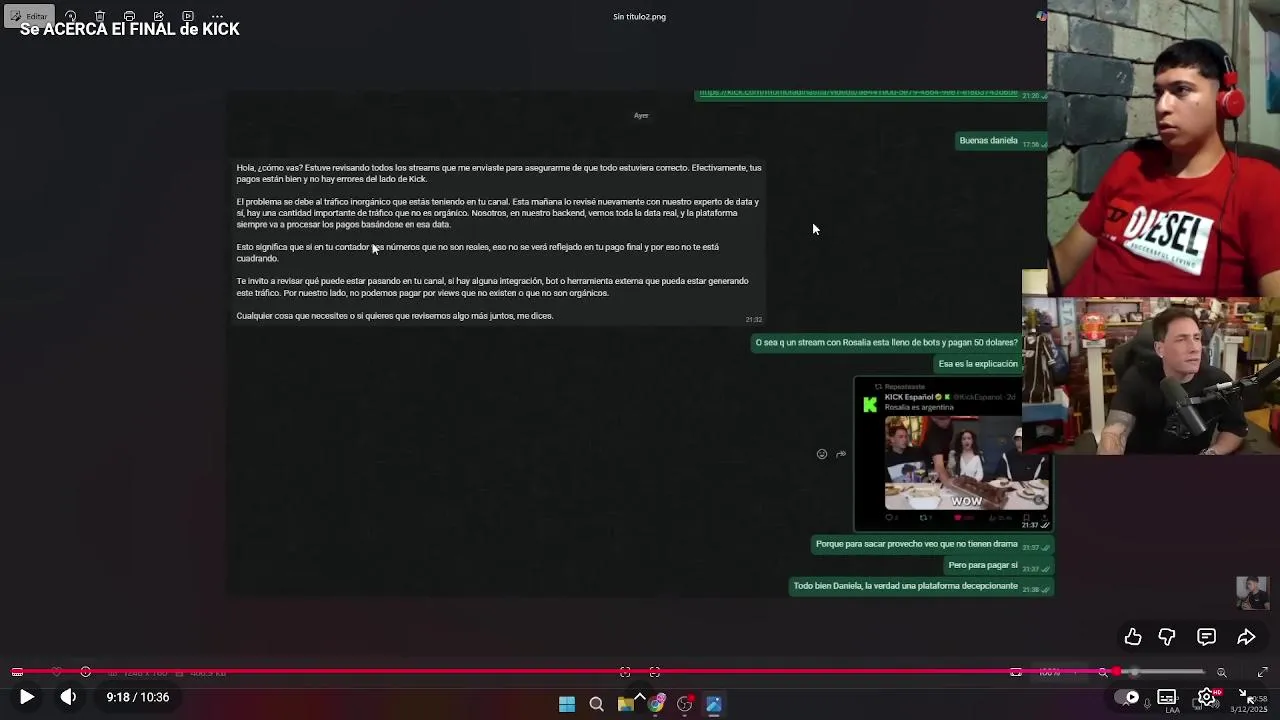
Task: Share the image via the share icon
Action: (158, 16)
